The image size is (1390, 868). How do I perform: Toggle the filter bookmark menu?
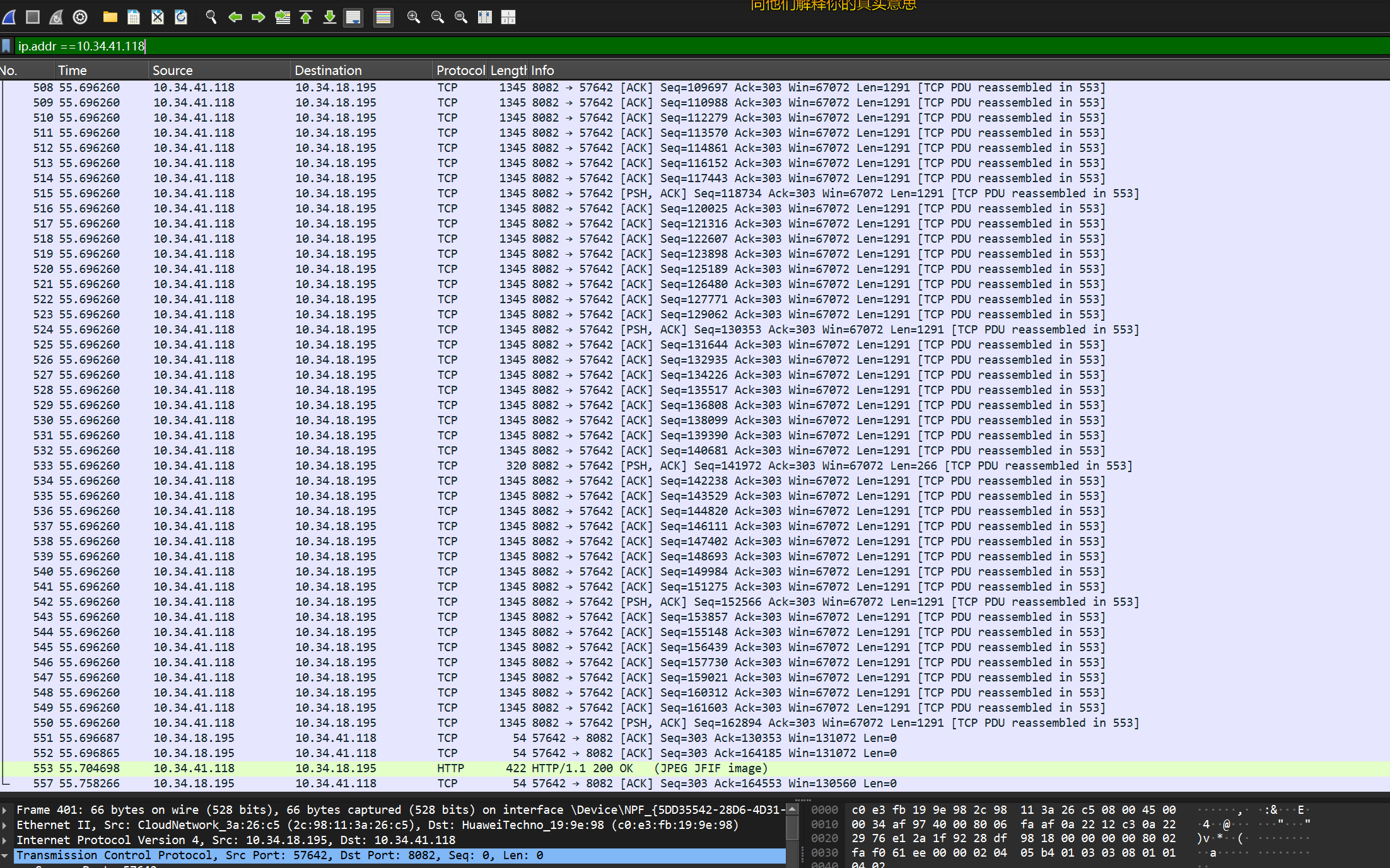6,45
